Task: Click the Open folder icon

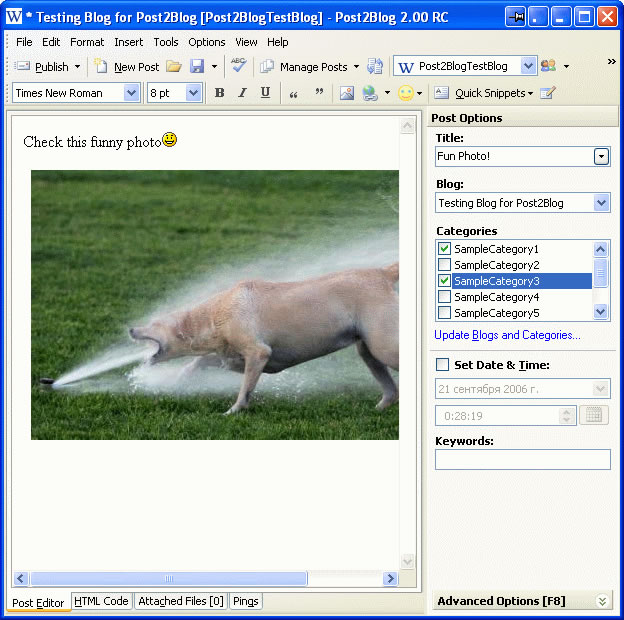Action: 174,66
